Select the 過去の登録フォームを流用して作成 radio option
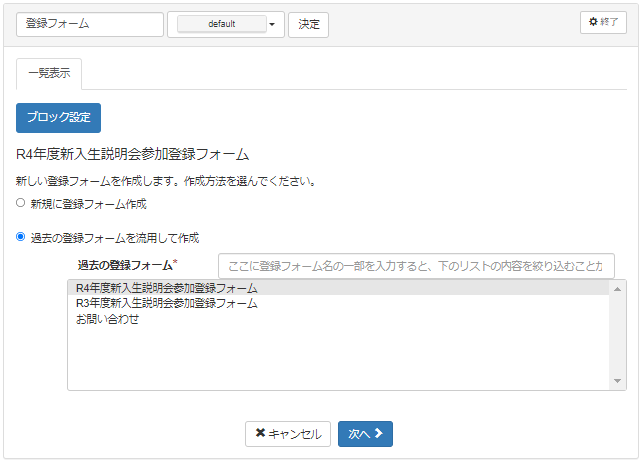Image resolution: width=644 pixels, height=465 pixels. tap(21, 238)
